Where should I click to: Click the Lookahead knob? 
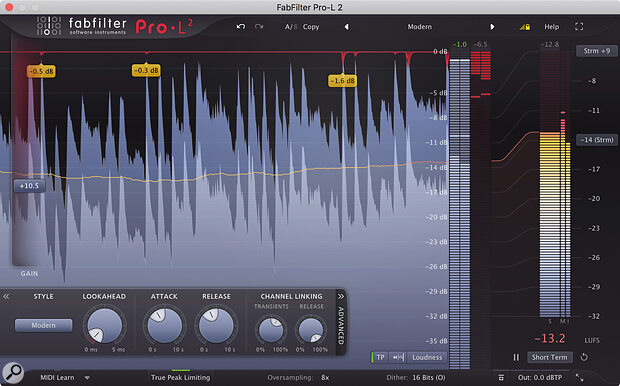tap(104, 326)
